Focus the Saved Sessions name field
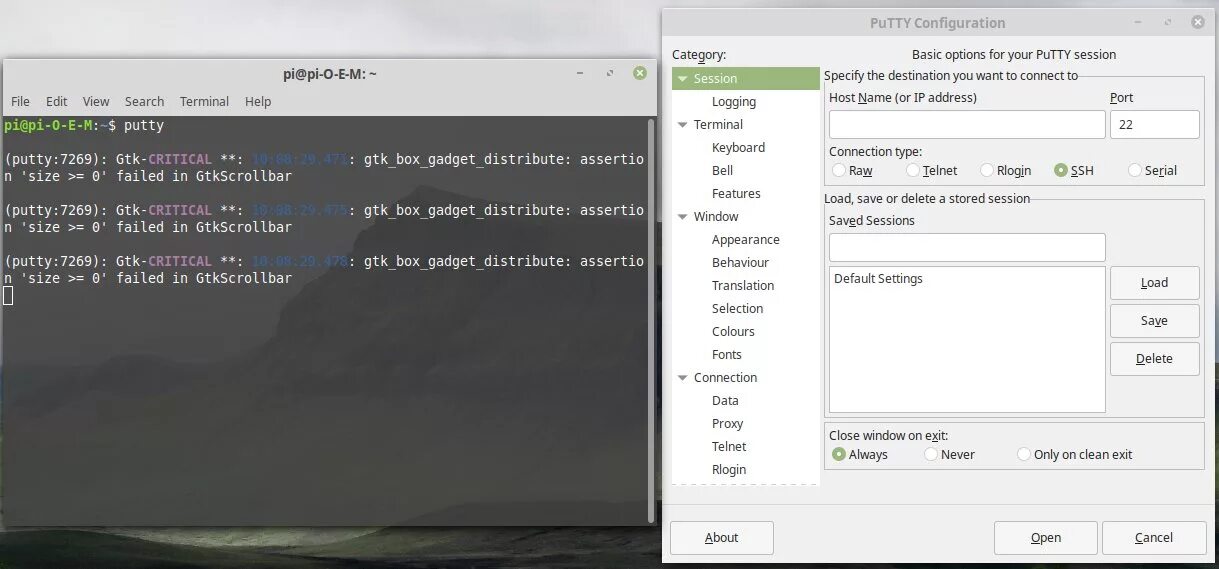 pyautogui.click(x=967, y=247)
